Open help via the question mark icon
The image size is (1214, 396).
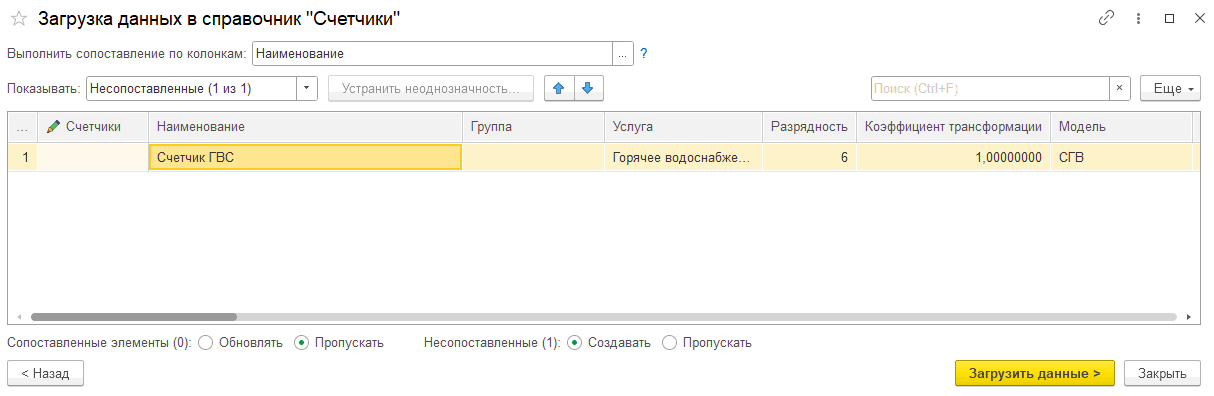pos(644,53)
